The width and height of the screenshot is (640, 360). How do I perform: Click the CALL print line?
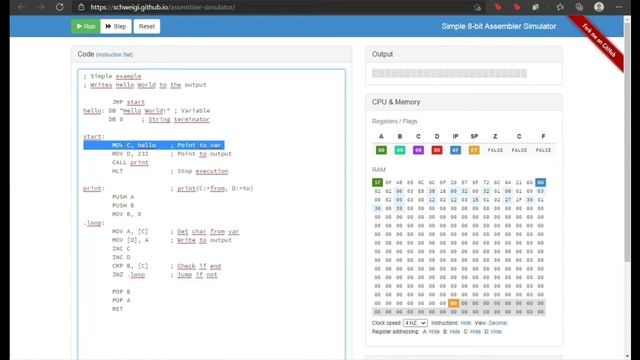pos(130,162)
